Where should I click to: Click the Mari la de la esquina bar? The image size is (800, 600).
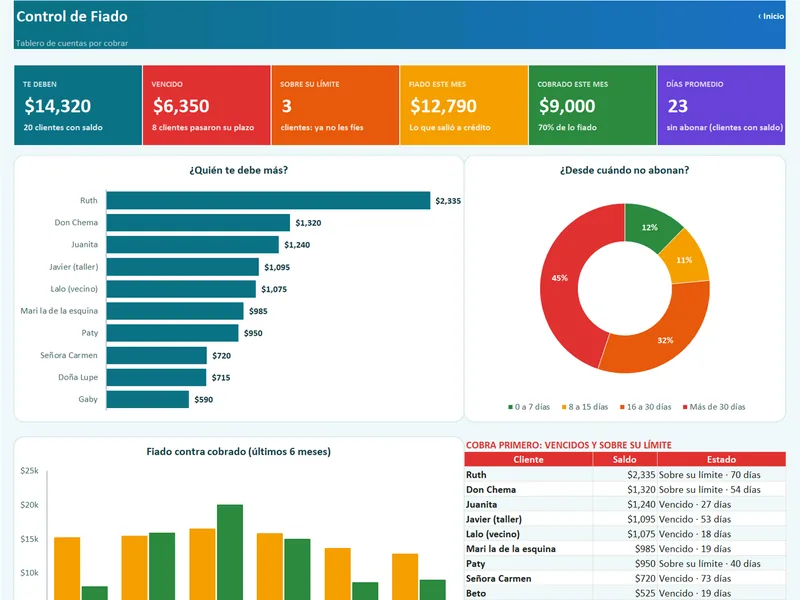[x=175, y=311]
